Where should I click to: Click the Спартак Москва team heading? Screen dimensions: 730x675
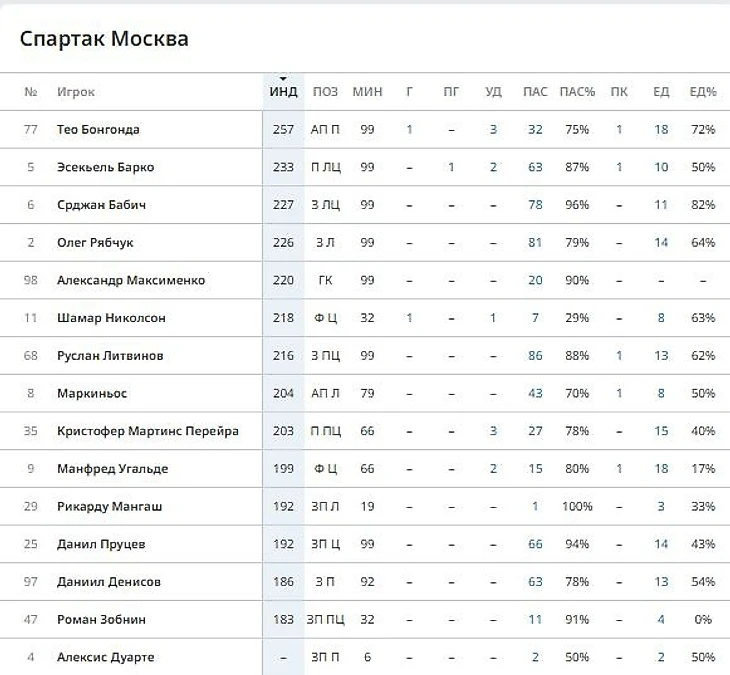coord(104,39)
